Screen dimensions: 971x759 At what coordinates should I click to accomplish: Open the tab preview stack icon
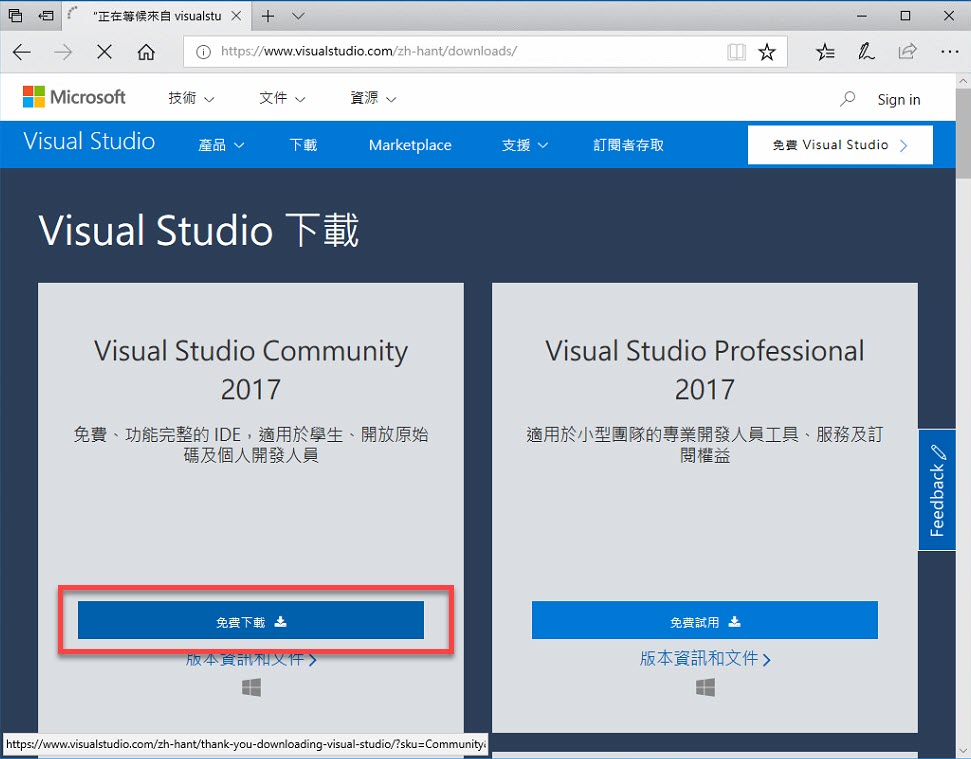point(15,15)
